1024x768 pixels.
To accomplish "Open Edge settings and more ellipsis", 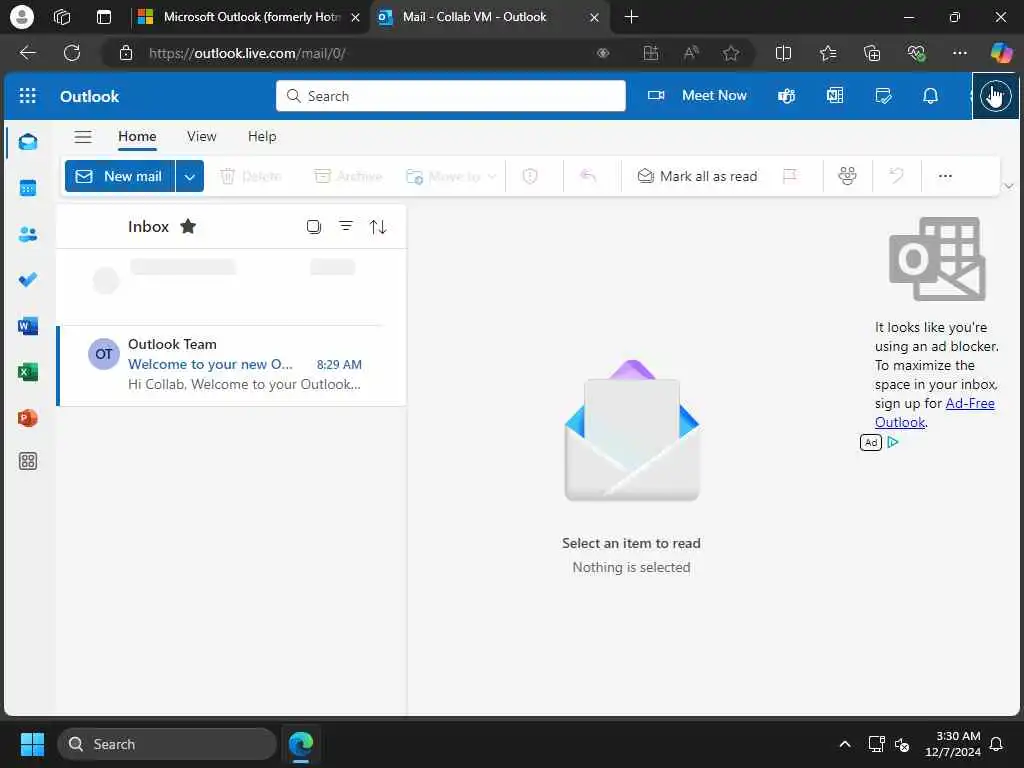I will pyautogui.click(x=959, y=54).
